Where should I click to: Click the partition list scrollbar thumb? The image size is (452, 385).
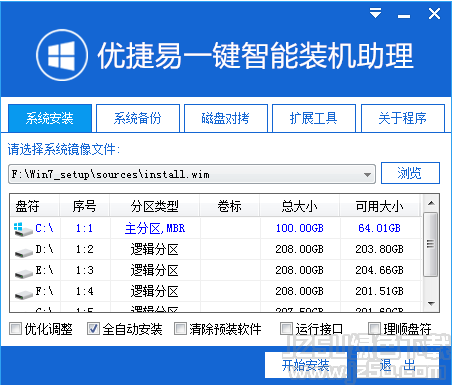[430, 244]
